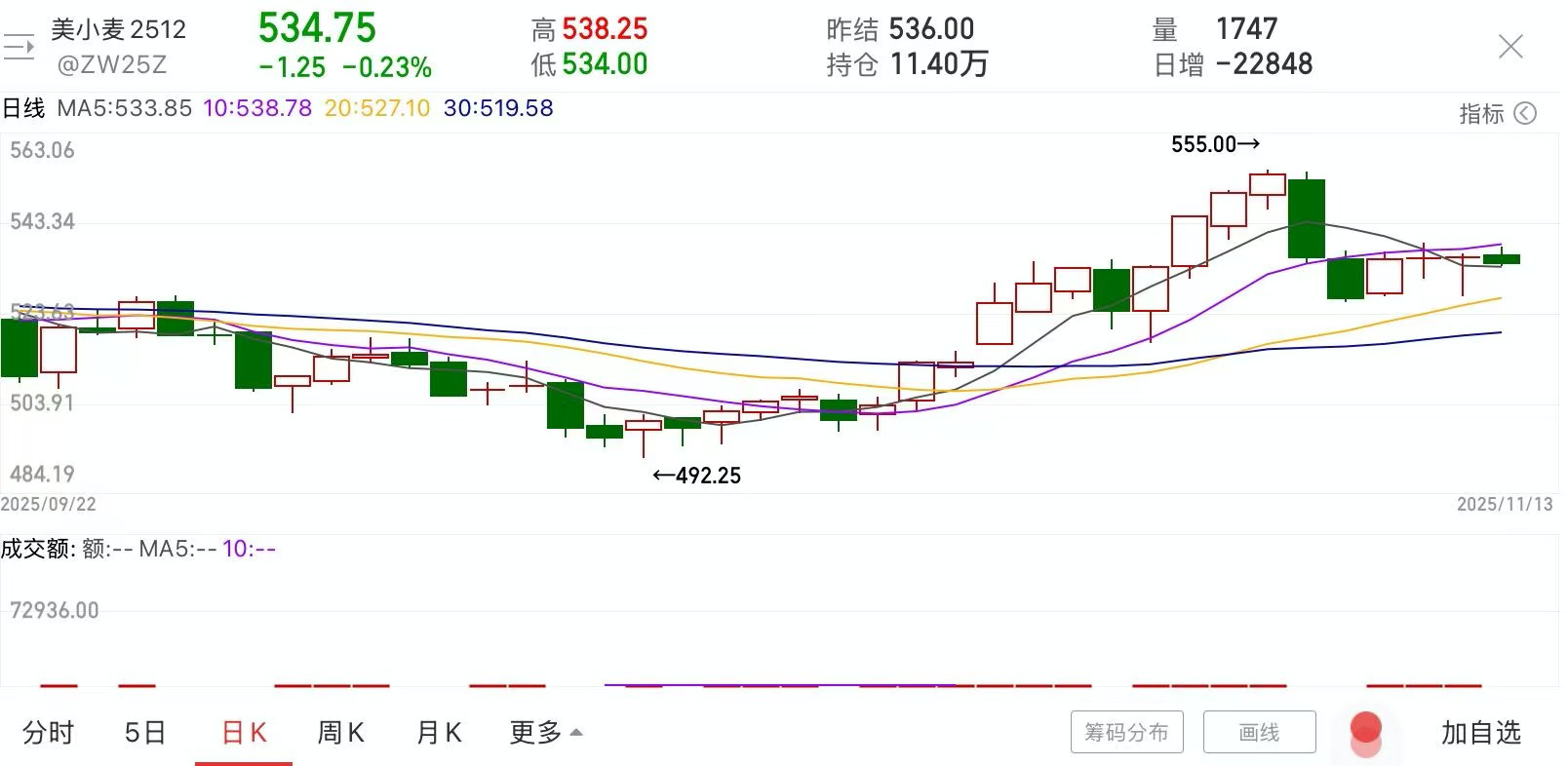
Task: Toggle the 筹码分布 view
Action: (1126, 732)
